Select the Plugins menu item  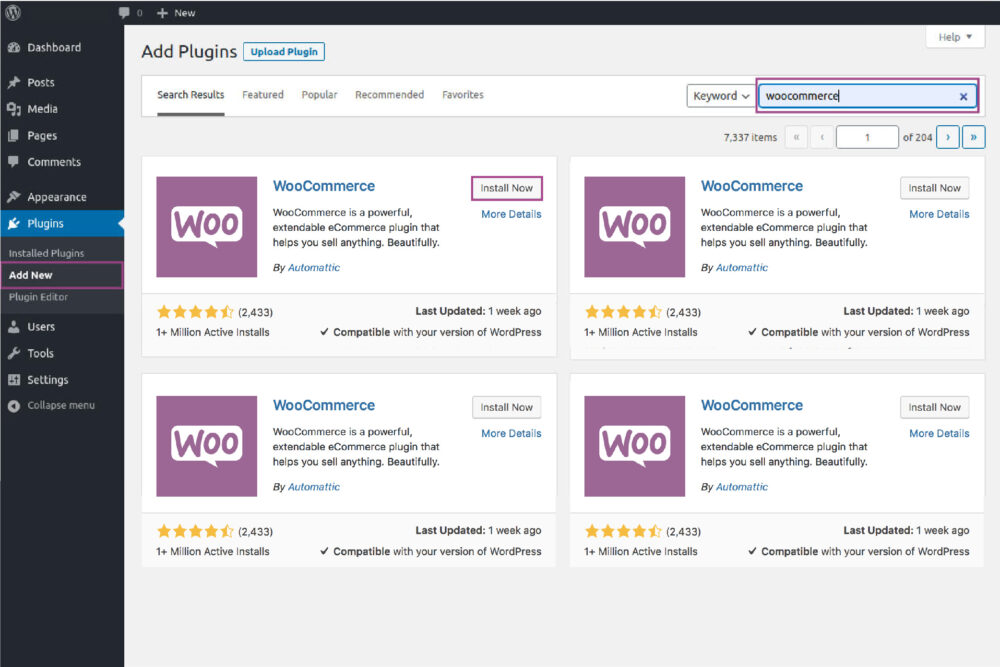[62, 224]
